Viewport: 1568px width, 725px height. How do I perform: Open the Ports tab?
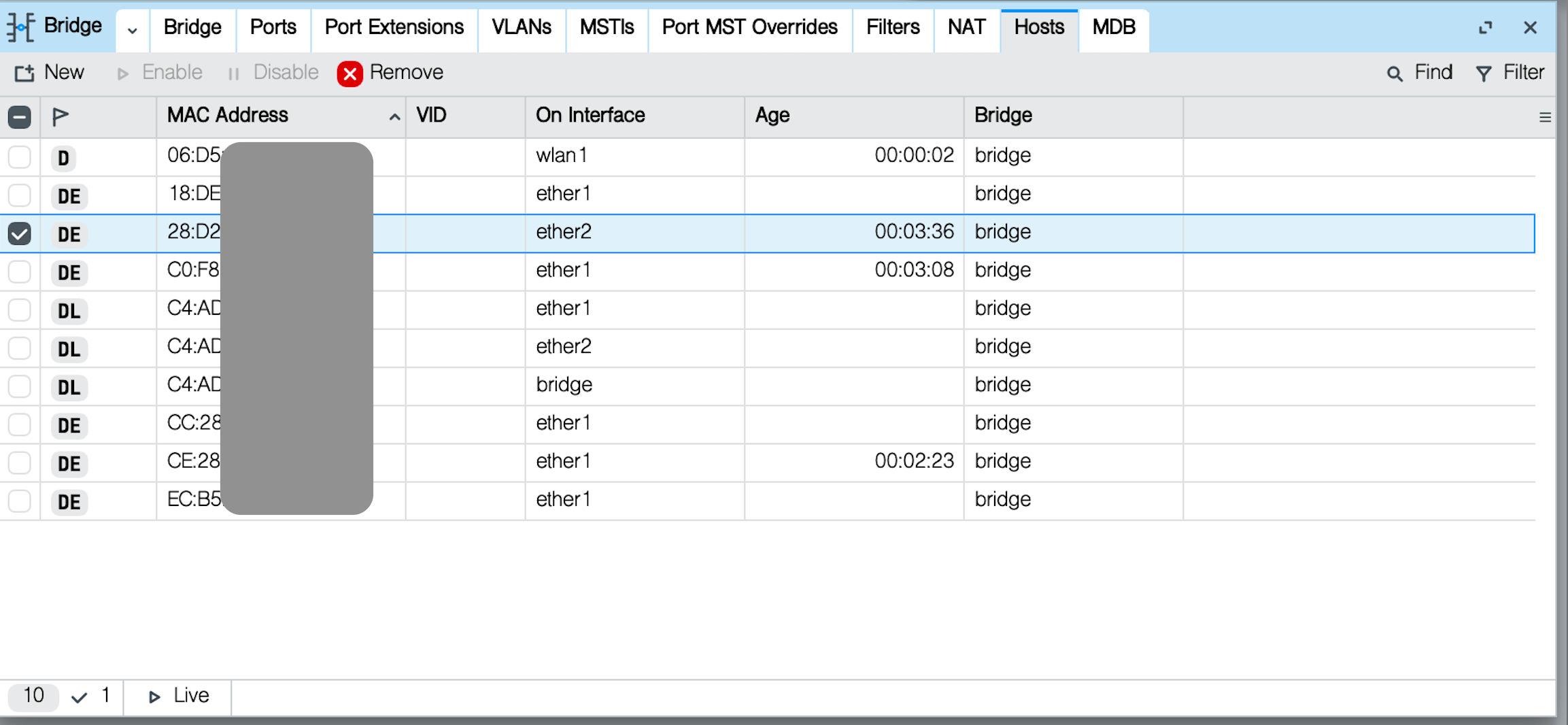[273, 27]
